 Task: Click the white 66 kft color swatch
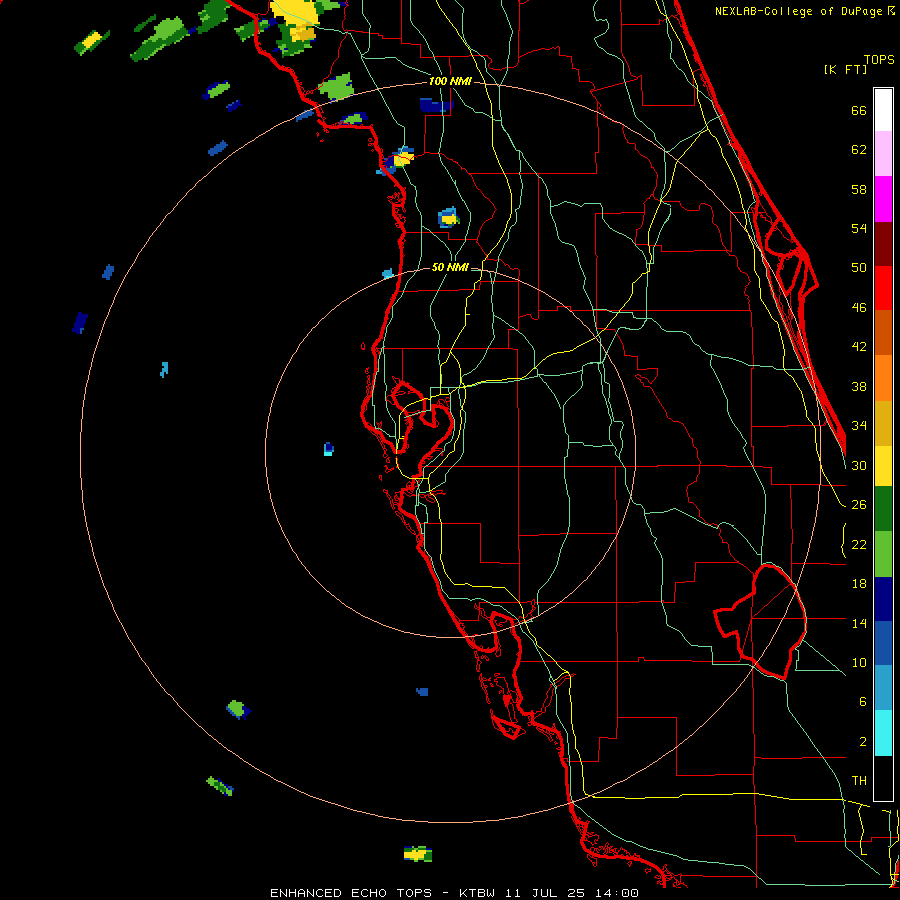pos(883,110)
